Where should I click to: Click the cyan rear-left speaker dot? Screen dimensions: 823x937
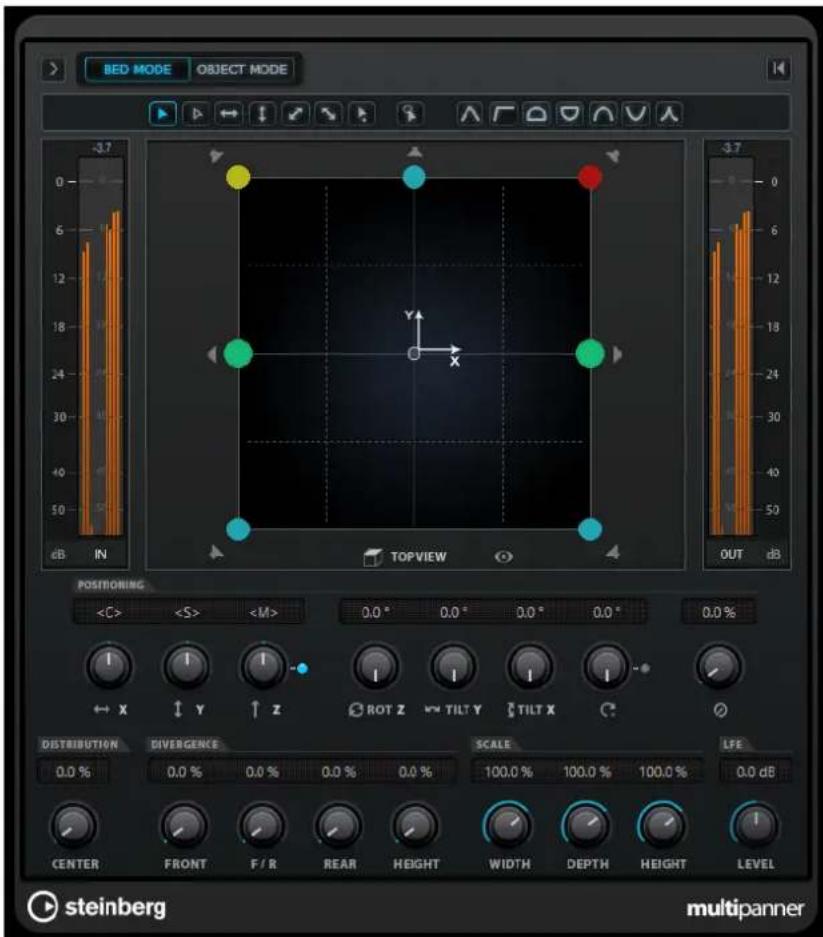coord(238,529)
